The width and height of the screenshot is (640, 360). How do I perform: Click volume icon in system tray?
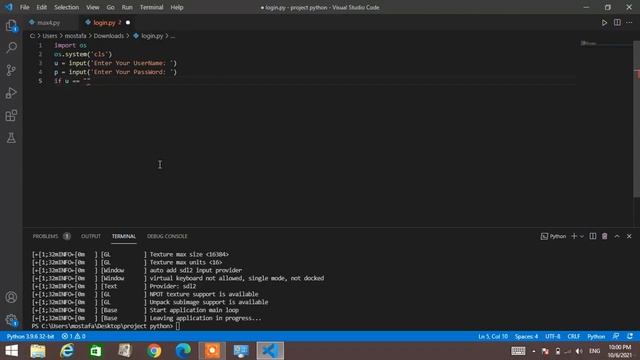(579, 351)
